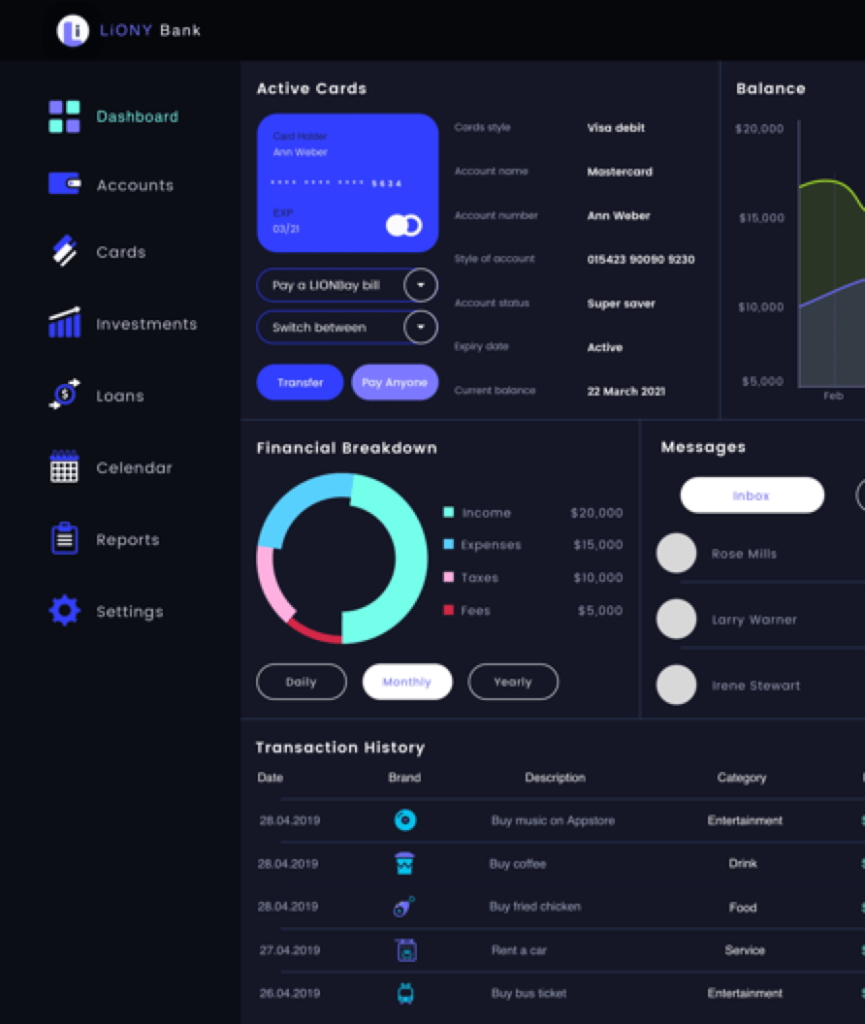Click the LIONY Bank logo
The height and width of the screenshot is (1024, 865).
[x=122, y=30]
